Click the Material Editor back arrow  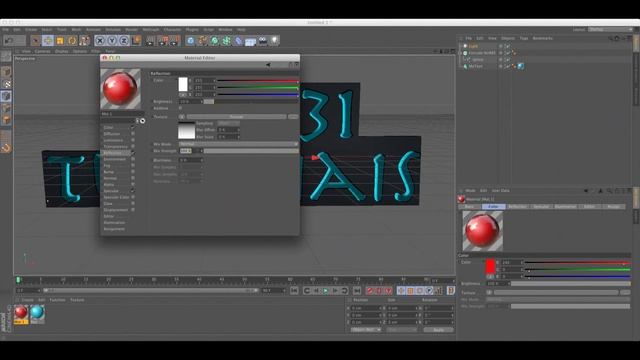click(268, 64)
